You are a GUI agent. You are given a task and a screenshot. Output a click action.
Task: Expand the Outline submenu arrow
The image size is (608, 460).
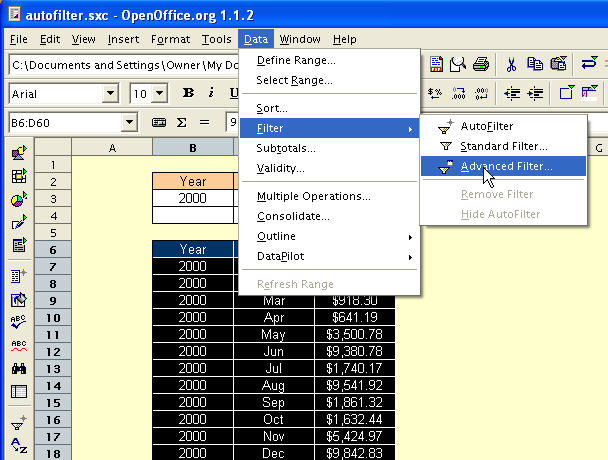[410, 237]
